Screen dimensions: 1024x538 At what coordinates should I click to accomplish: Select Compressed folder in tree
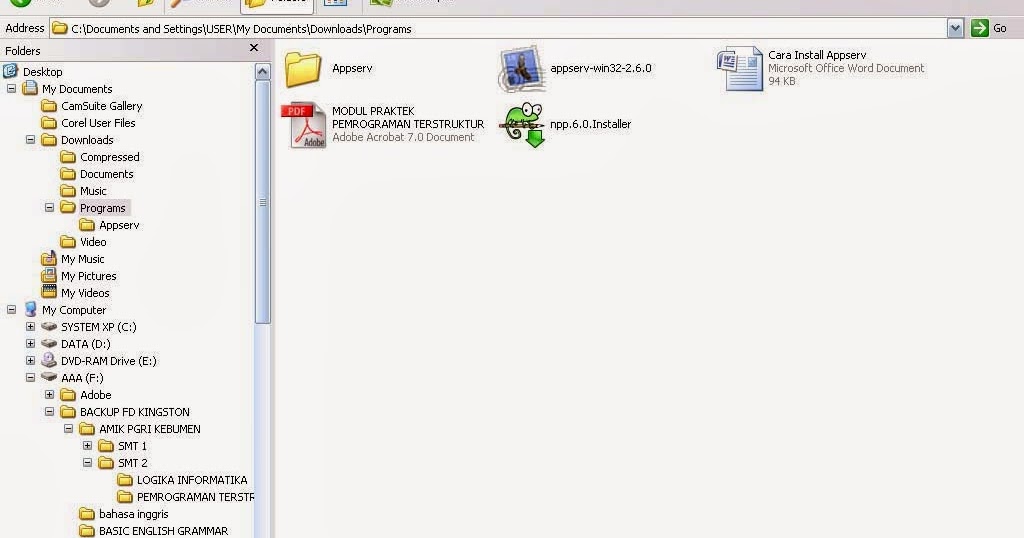pos(99,157)
